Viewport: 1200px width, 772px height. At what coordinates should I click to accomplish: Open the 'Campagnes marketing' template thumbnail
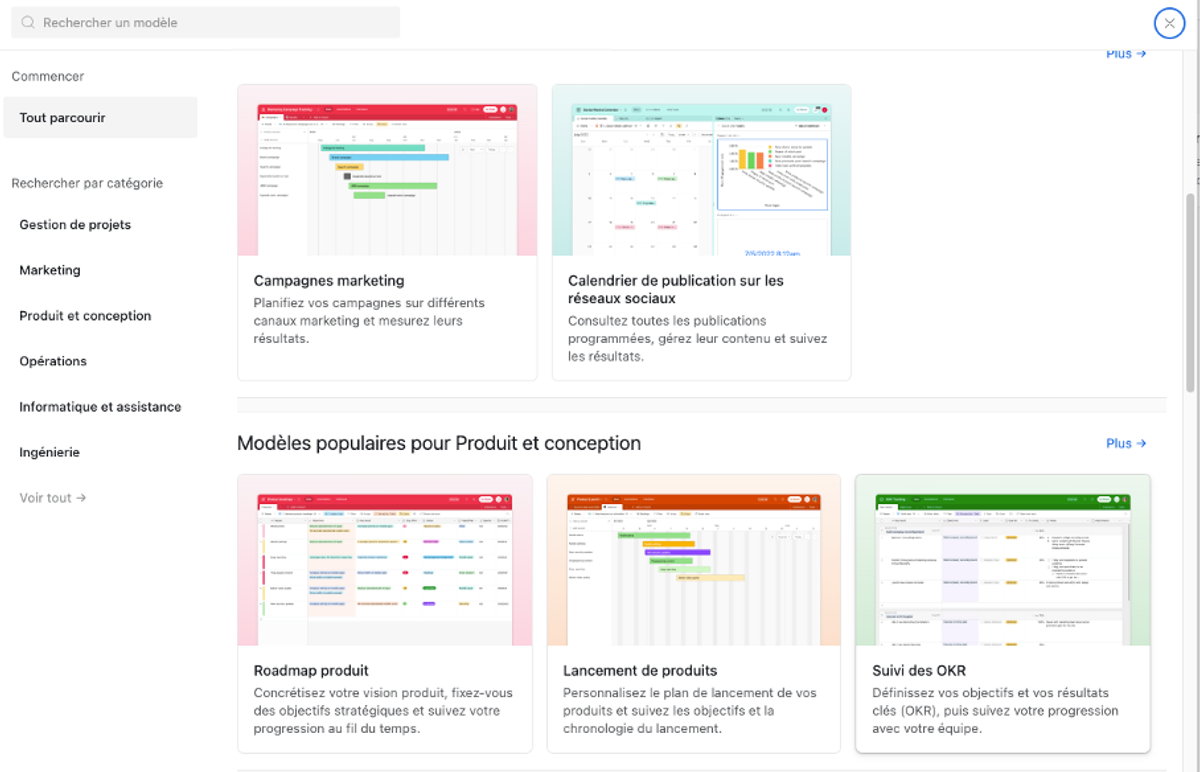pyautogui.click(x=387, y=170)
